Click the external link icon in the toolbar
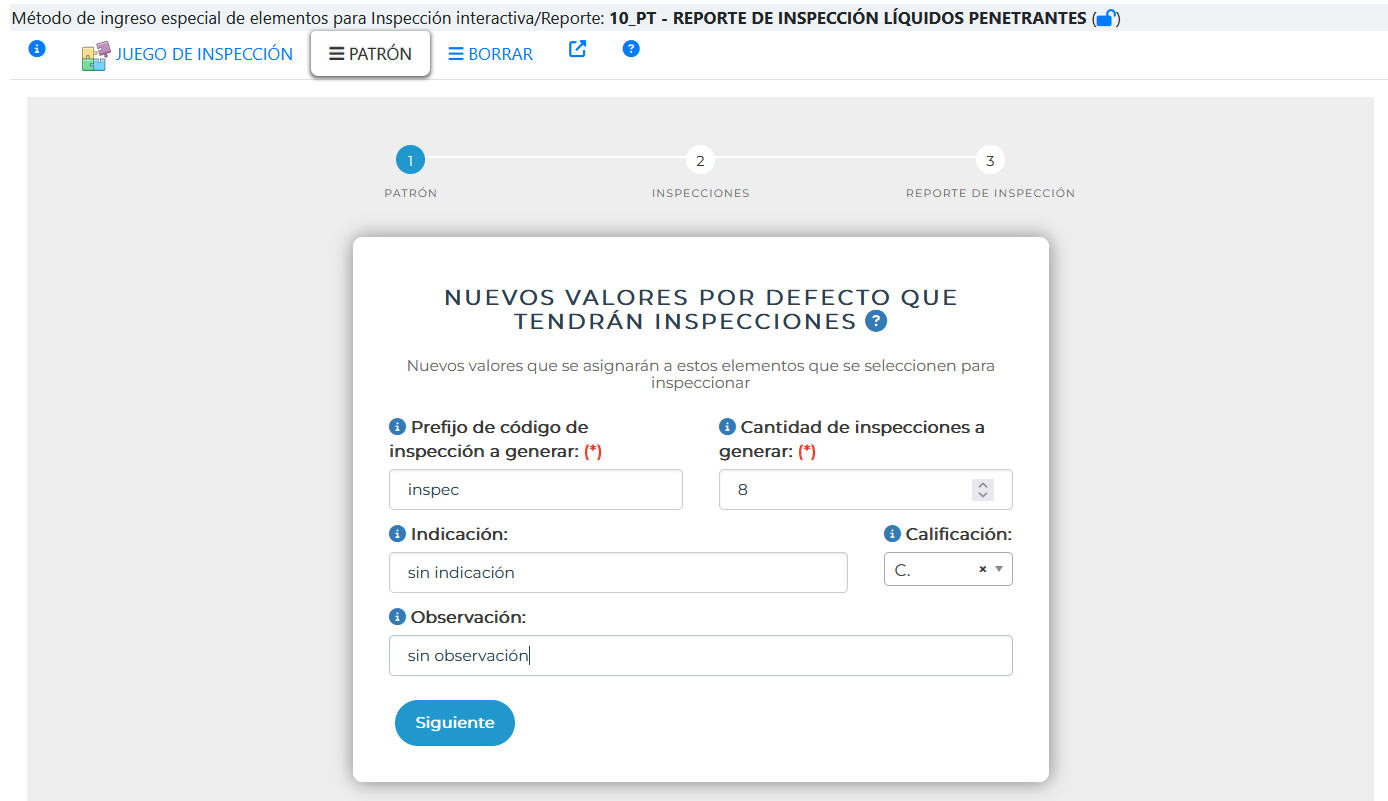 pos(577,49)
